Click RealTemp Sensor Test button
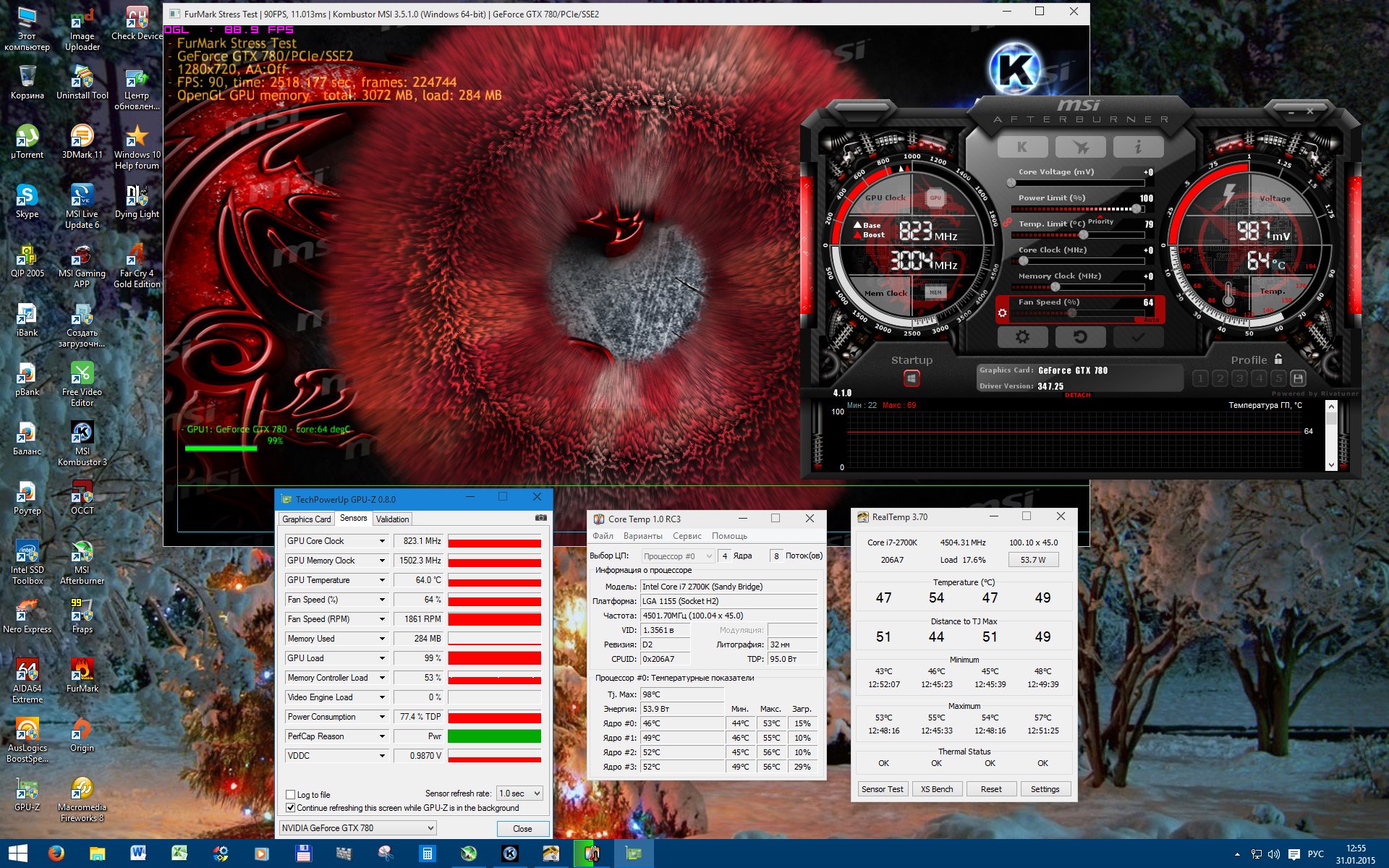 (882, 789)
